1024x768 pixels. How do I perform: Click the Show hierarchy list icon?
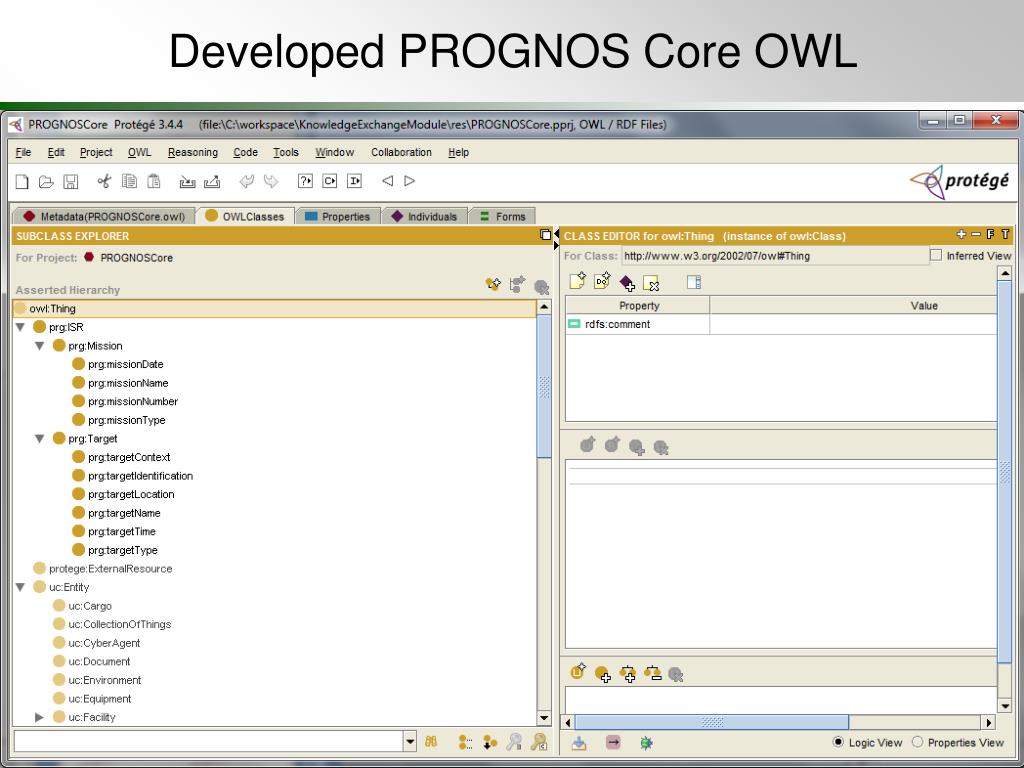(465, 742)
